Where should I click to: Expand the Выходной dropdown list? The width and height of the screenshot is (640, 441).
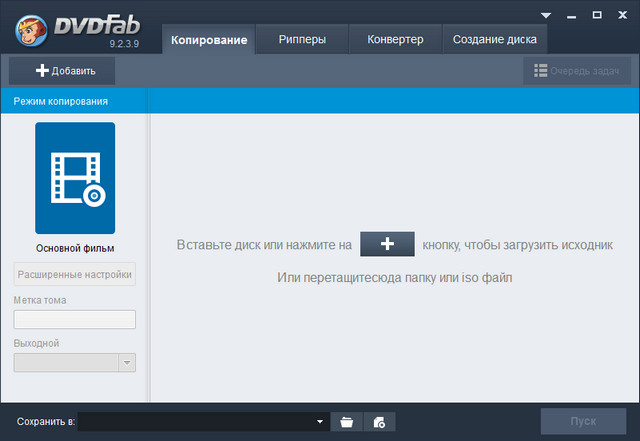click(126, 363)
